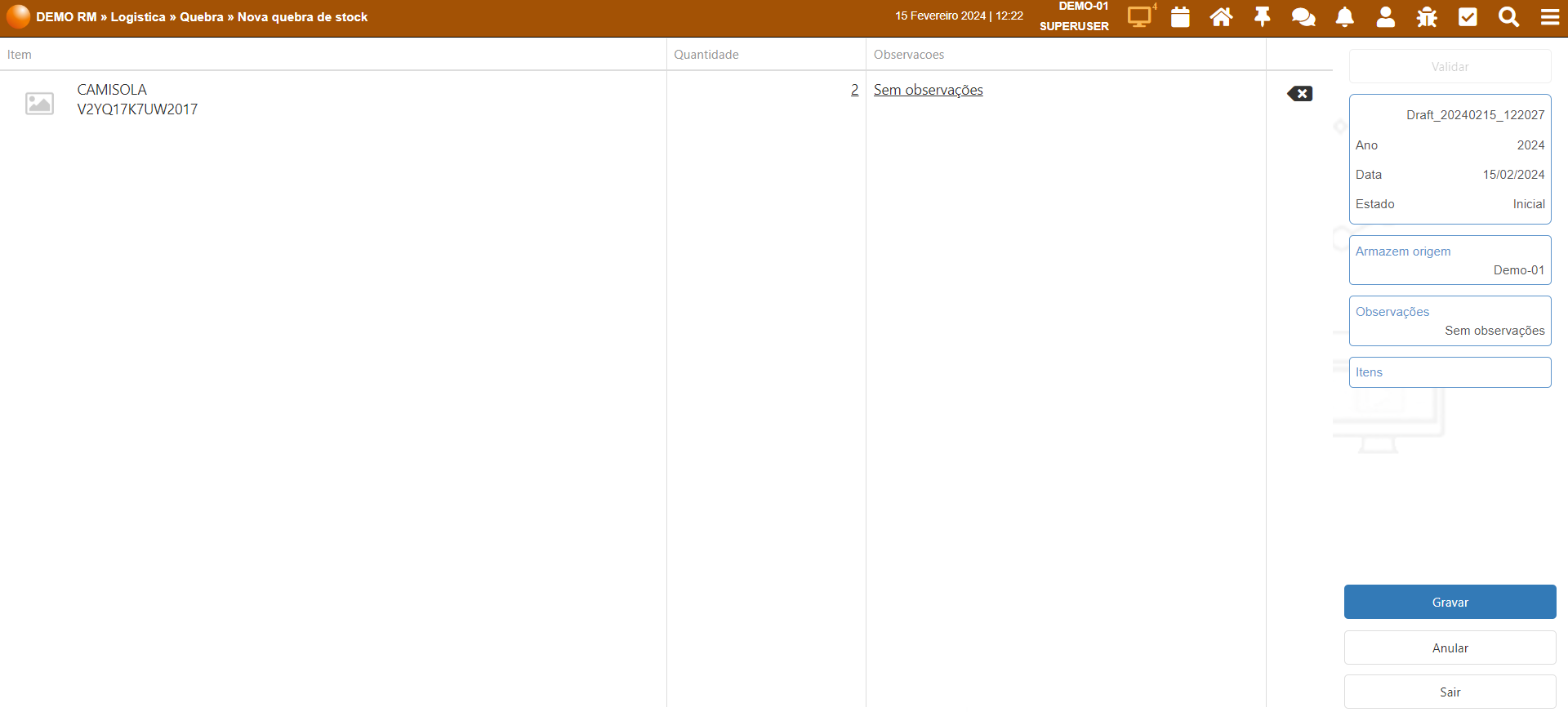Remove CAMISOLA row with delete icon
This screenshot has width=1568, height=712.
(1299, 94)
